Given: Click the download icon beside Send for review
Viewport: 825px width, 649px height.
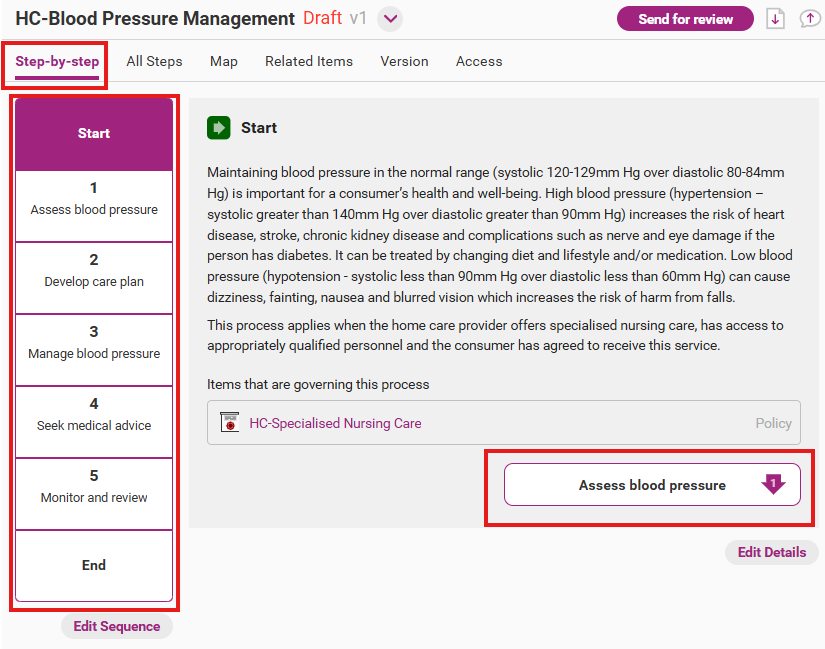Looking at the screenshot, I should pyautogui.click(x=775, y=19).
